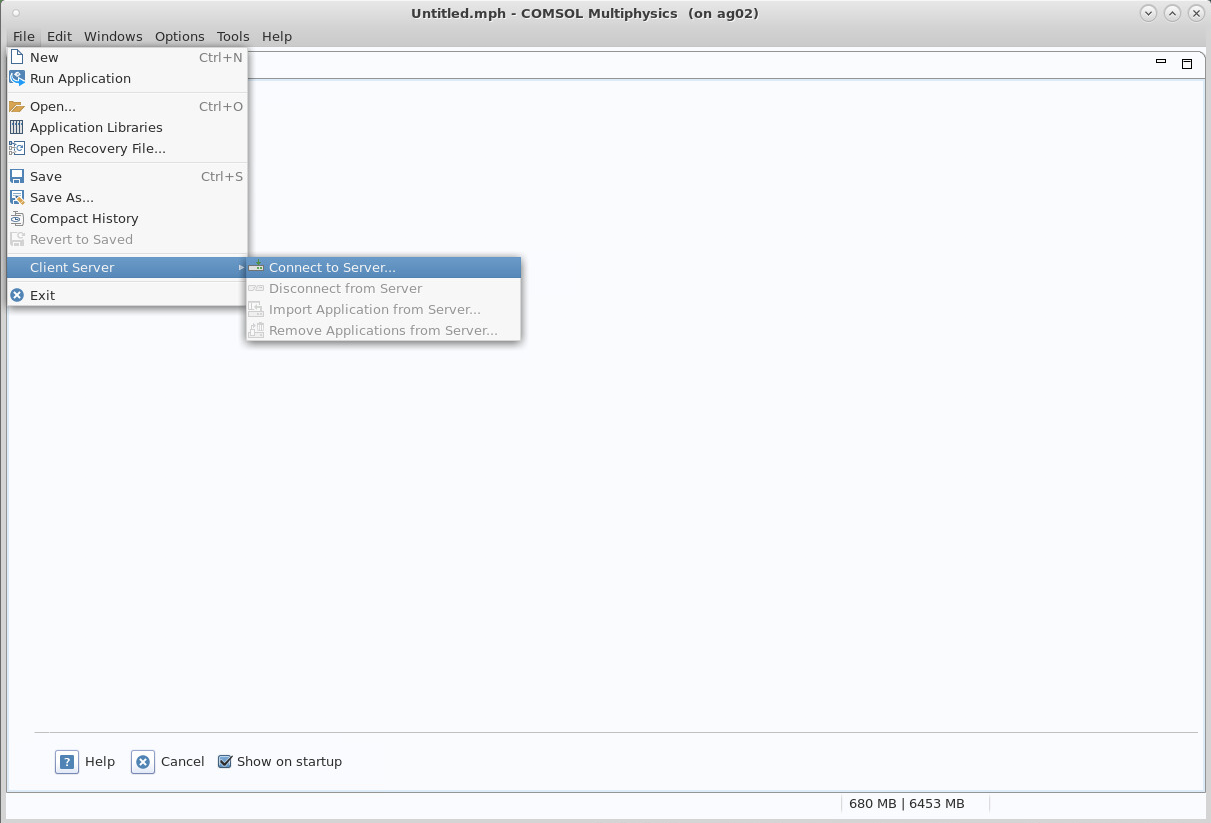The width and height of the screenshot is (1211, 823).
Task: Click the Open folder icon
Action: point(16,106)
